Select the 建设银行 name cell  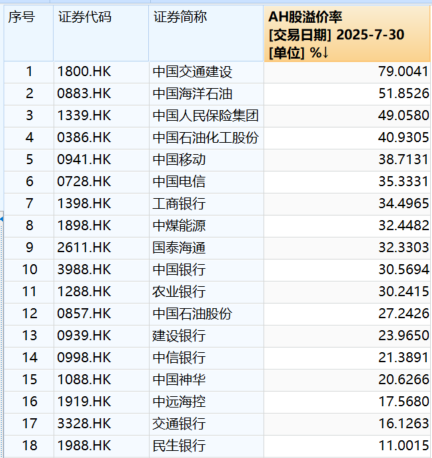(x=179, y=336)
